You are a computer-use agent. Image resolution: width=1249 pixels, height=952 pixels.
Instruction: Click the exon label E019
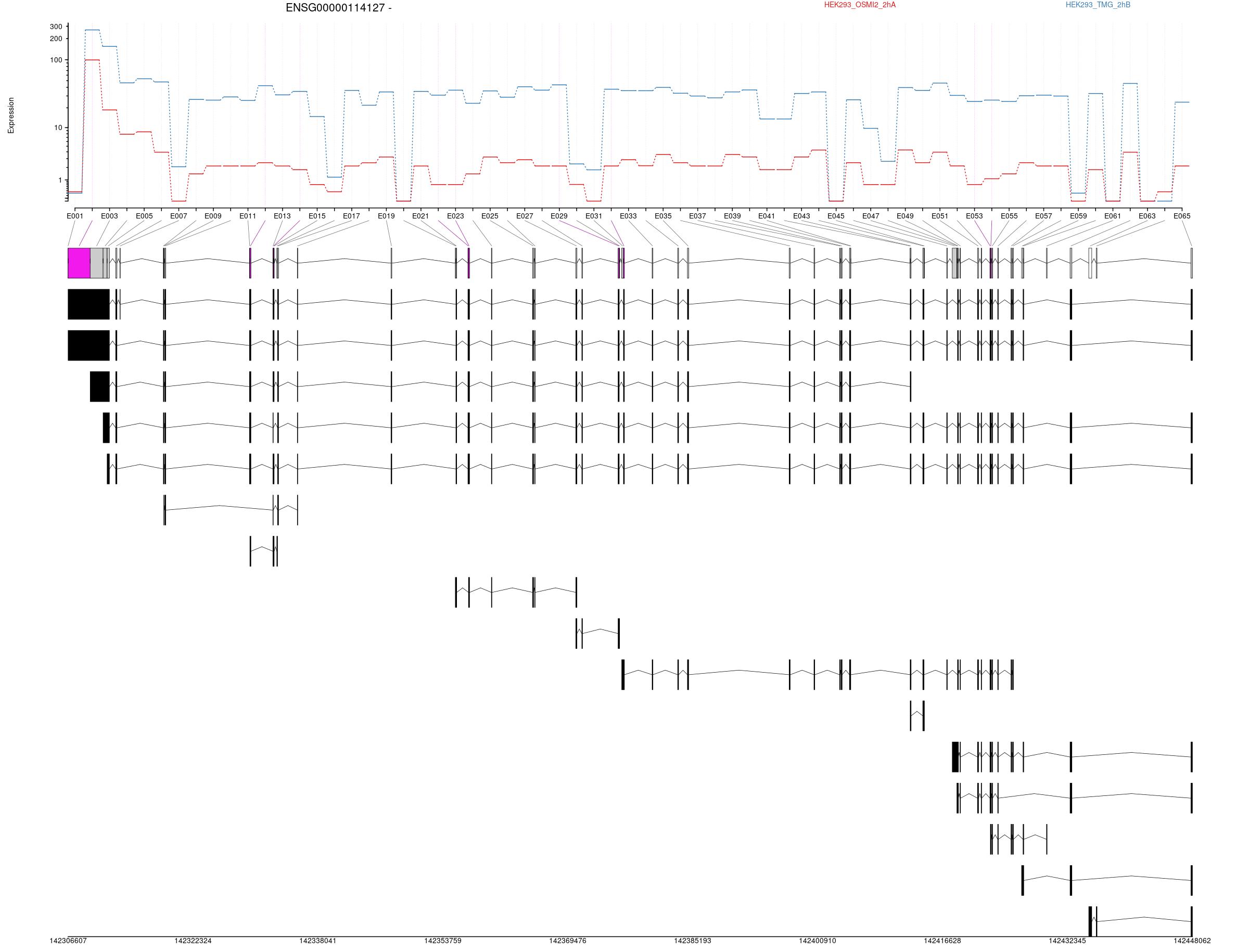[x=386, y=216]
